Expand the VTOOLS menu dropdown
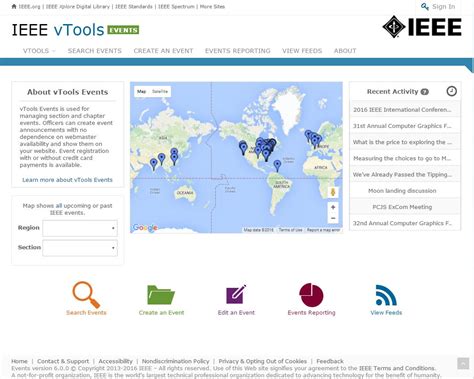This screenshot has width=474, height=379. 39,51
